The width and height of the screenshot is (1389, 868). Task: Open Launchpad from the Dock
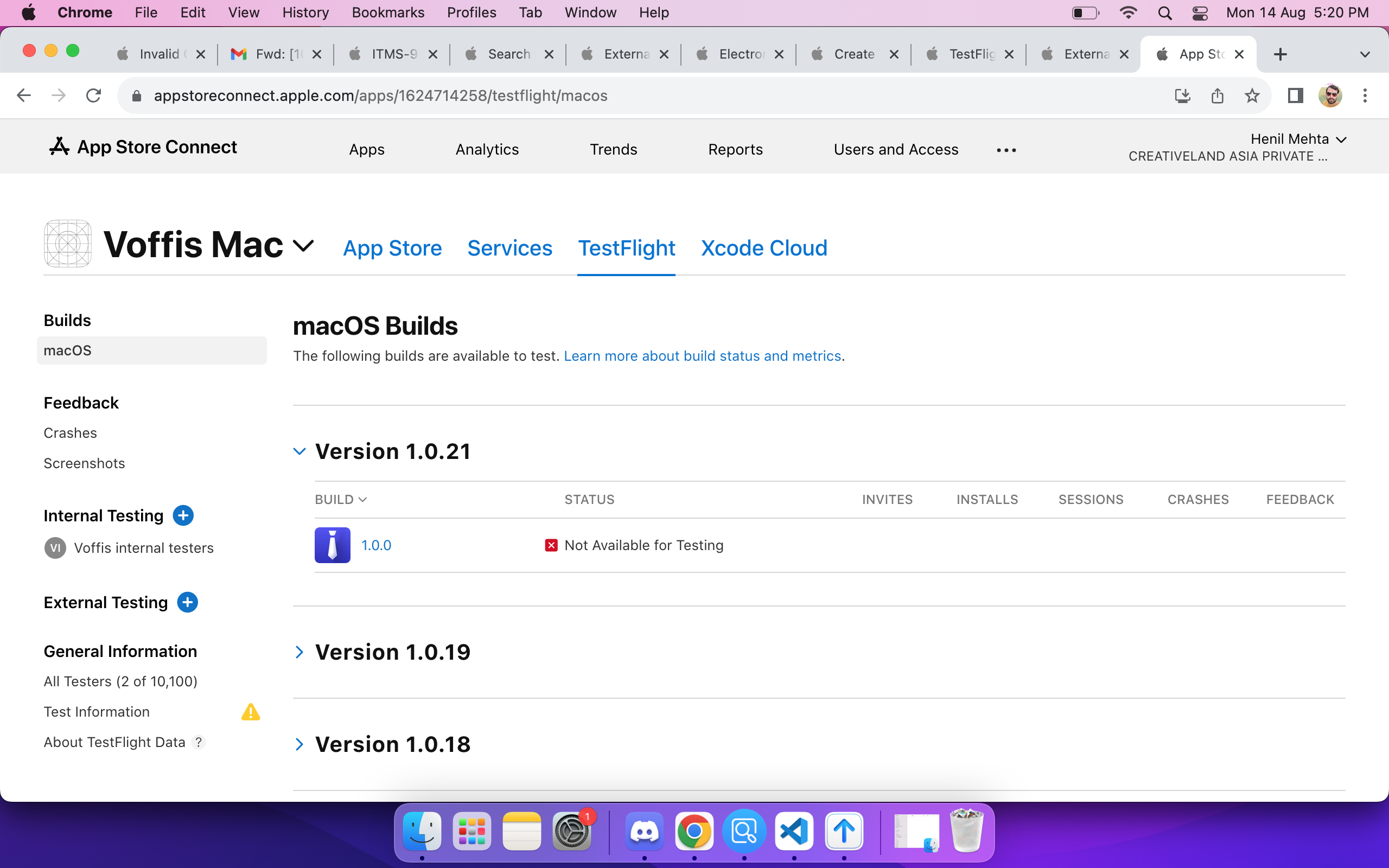click(472, 831)
